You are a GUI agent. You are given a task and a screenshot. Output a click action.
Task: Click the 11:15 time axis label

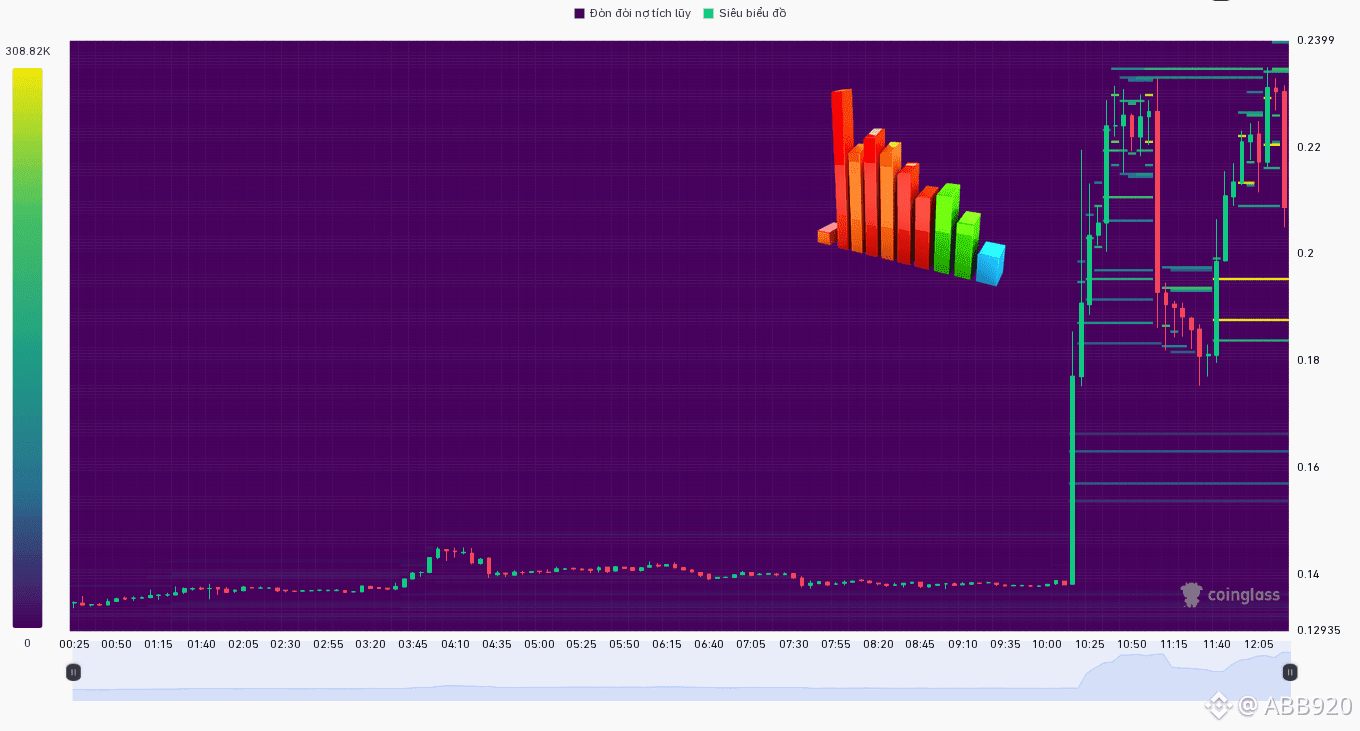[1174, 644]
